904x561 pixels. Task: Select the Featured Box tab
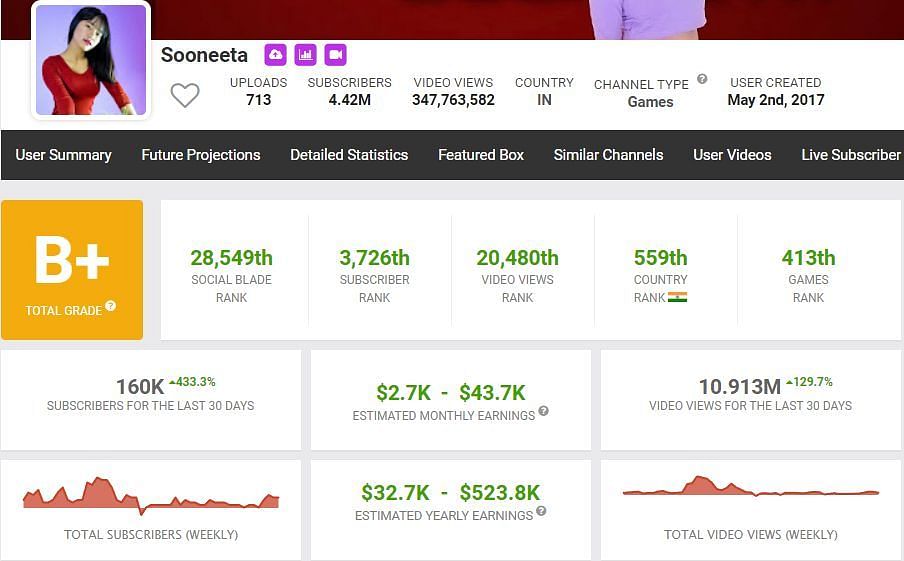pyautogui.click(x=481, y=155)
